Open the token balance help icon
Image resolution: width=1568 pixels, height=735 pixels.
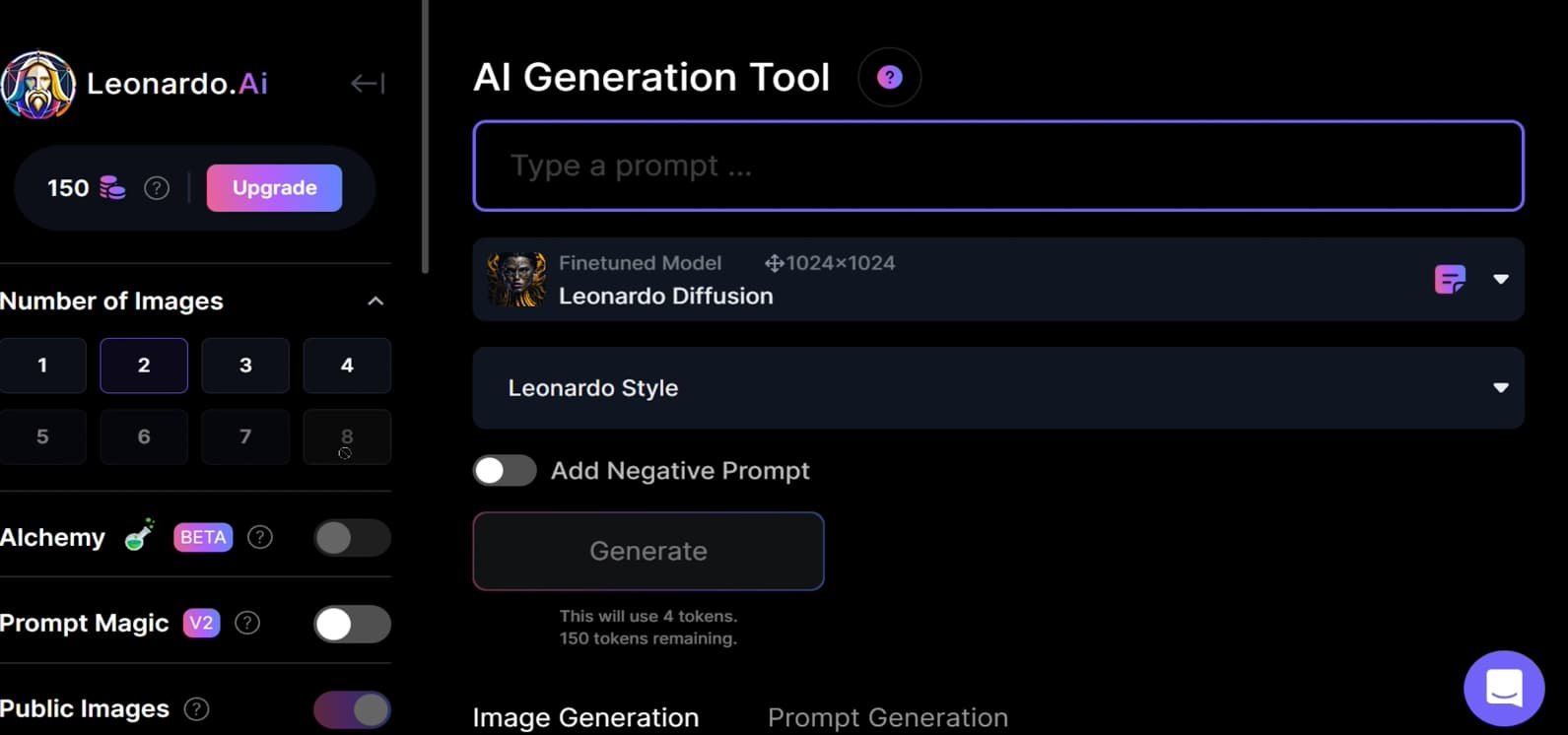[157, 188]
